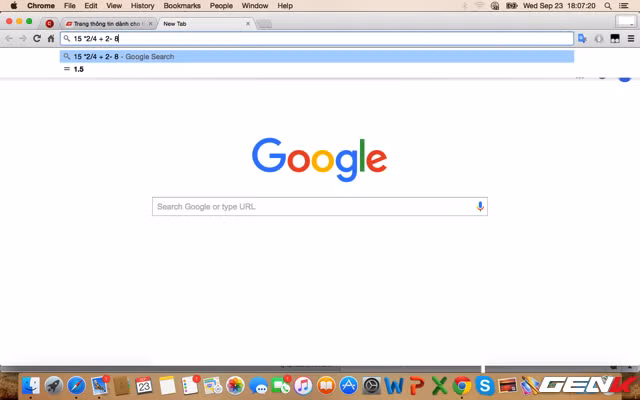
Task: Click the voice search microphone icon
Action: pyautogui.click(x=480, y=207)
